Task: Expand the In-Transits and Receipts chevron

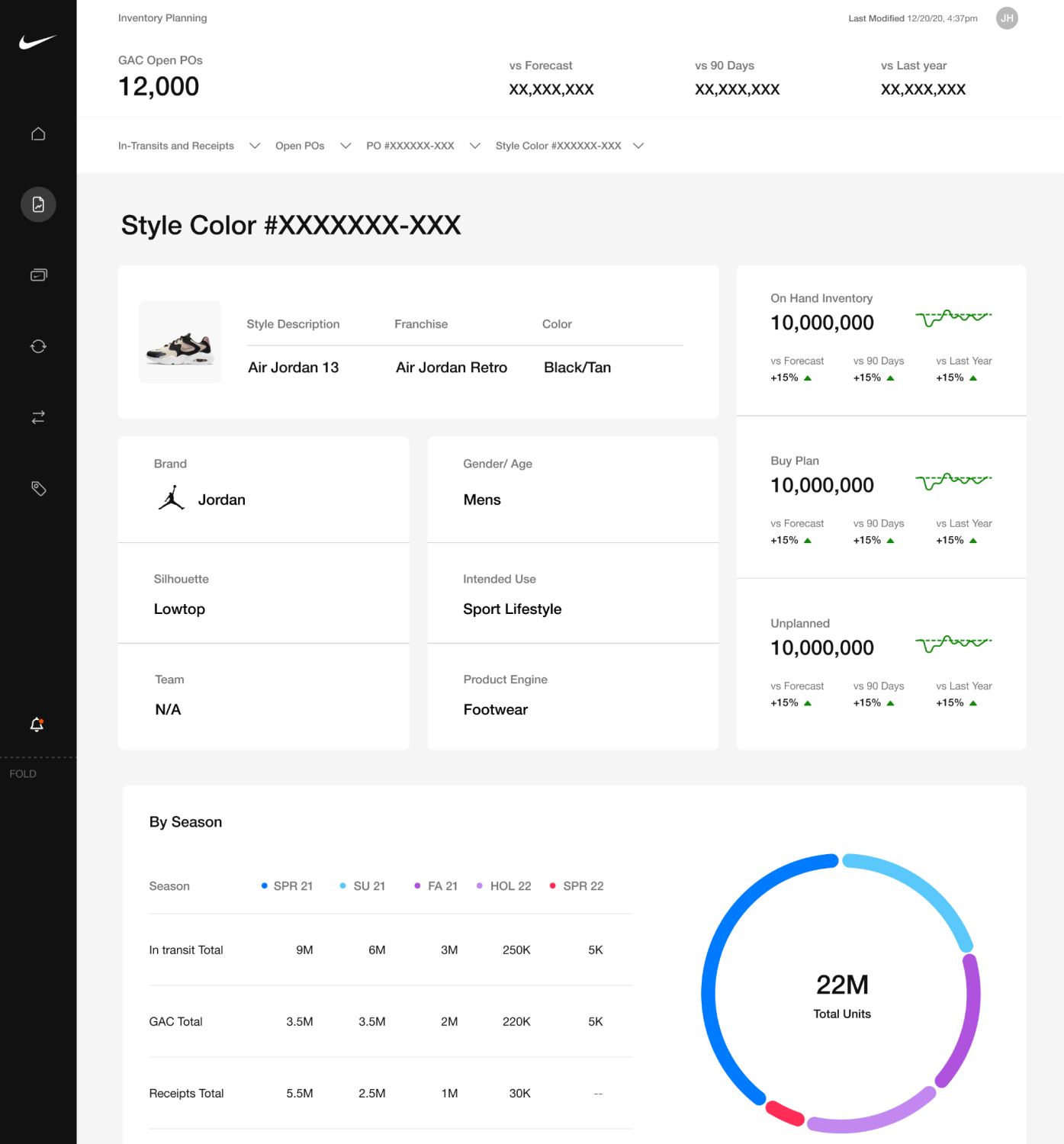Action: 255,146
